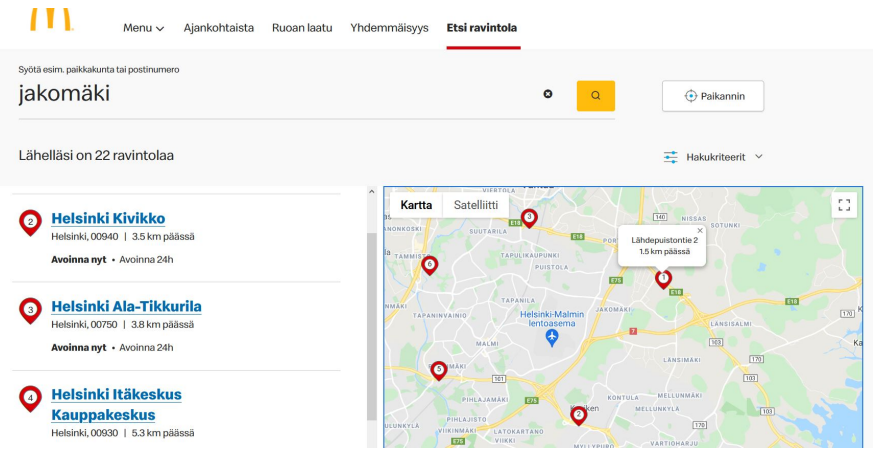Image resolution: width=873 pixels, height=472 pixels.
Task: Click the Helsinki-Malmin lentoasema airport icon
Action: pos(552,337)
